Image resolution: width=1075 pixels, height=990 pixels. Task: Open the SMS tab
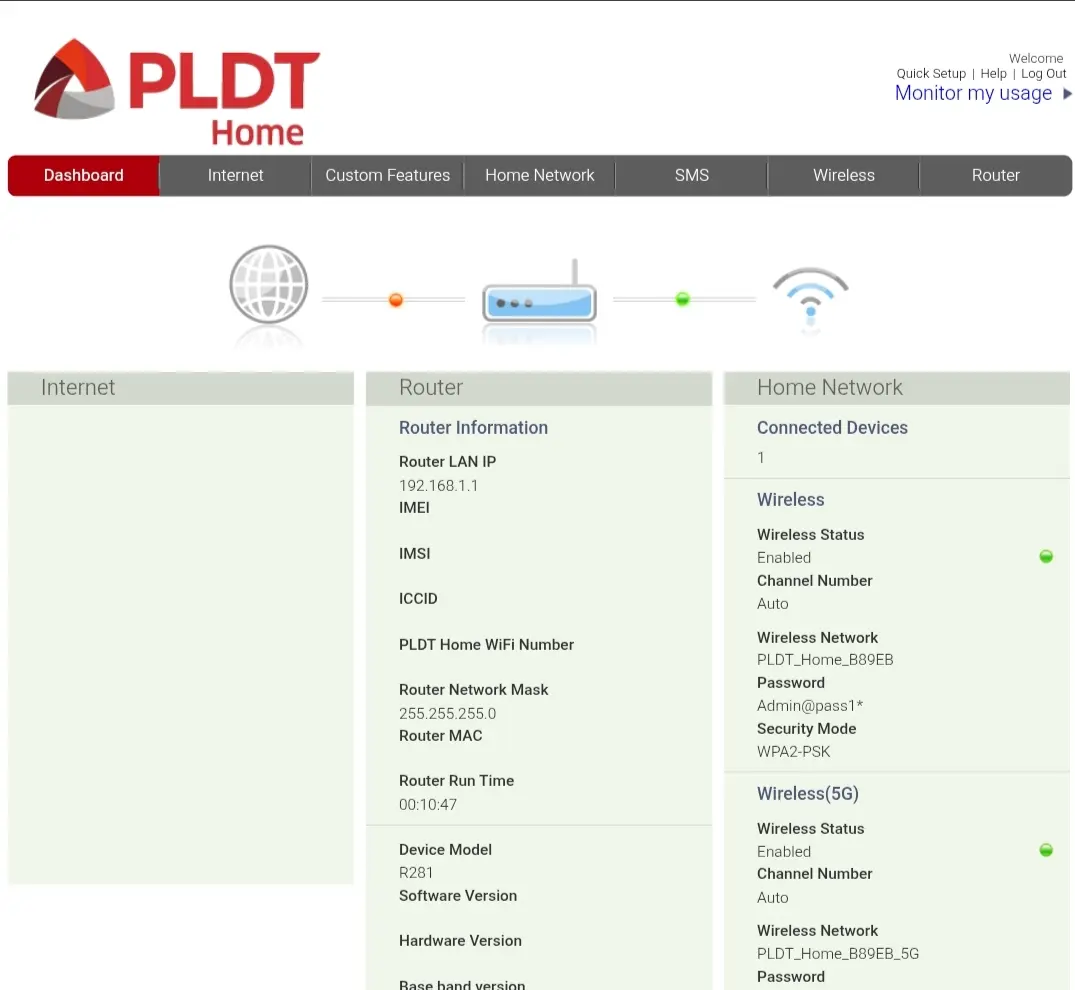click(692, 176)
